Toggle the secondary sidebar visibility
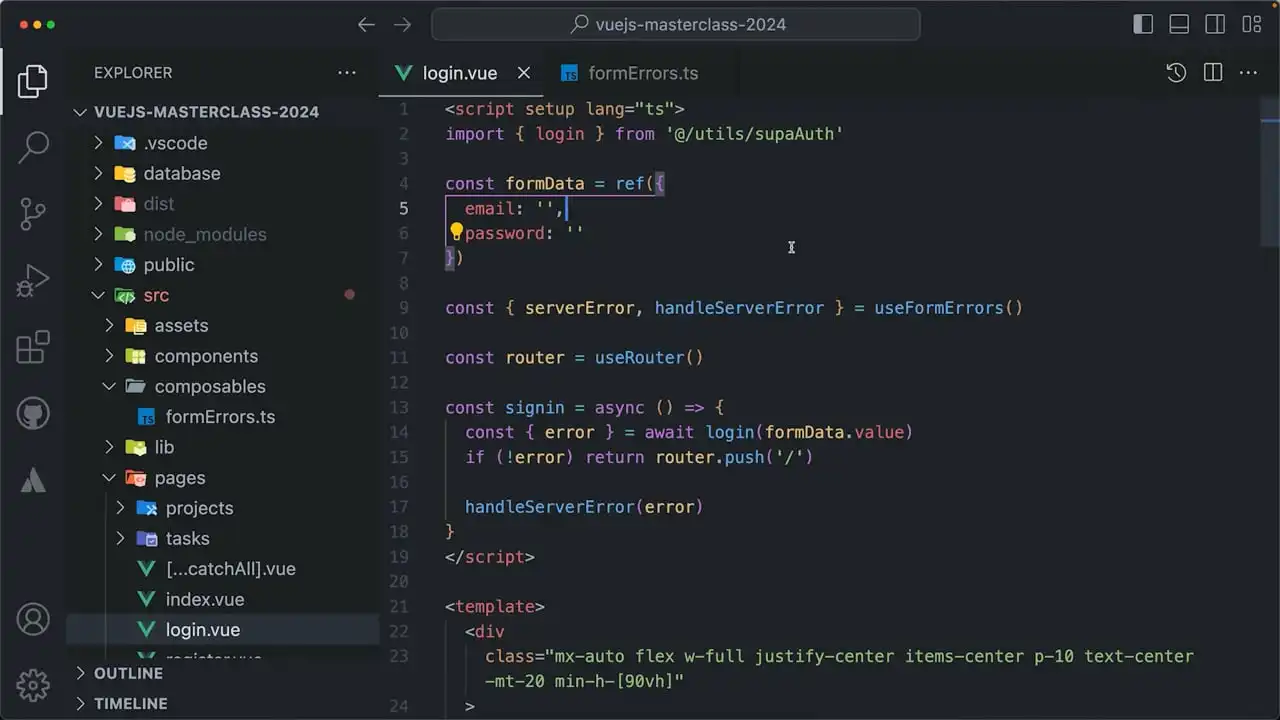Image resolution: width=1280 pixels, height=720 pixels. 1215,25
